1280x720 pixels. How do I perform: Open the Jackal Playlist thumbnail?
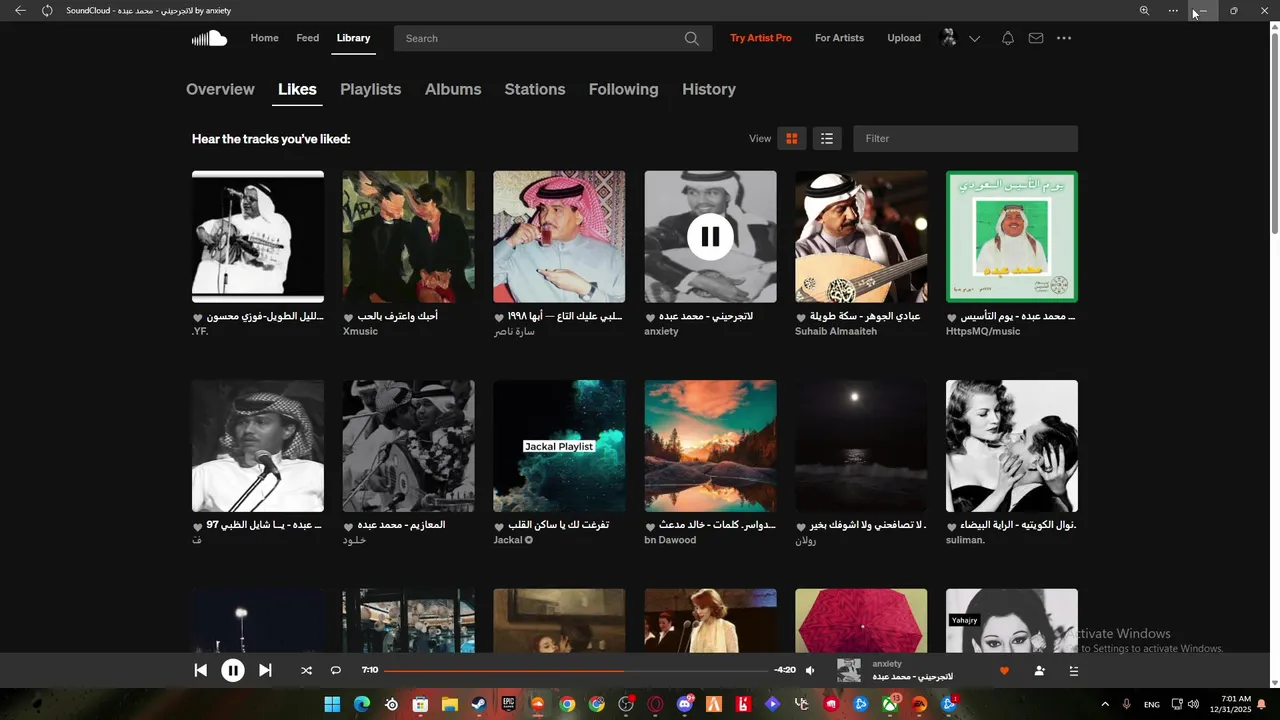(559, 446)
